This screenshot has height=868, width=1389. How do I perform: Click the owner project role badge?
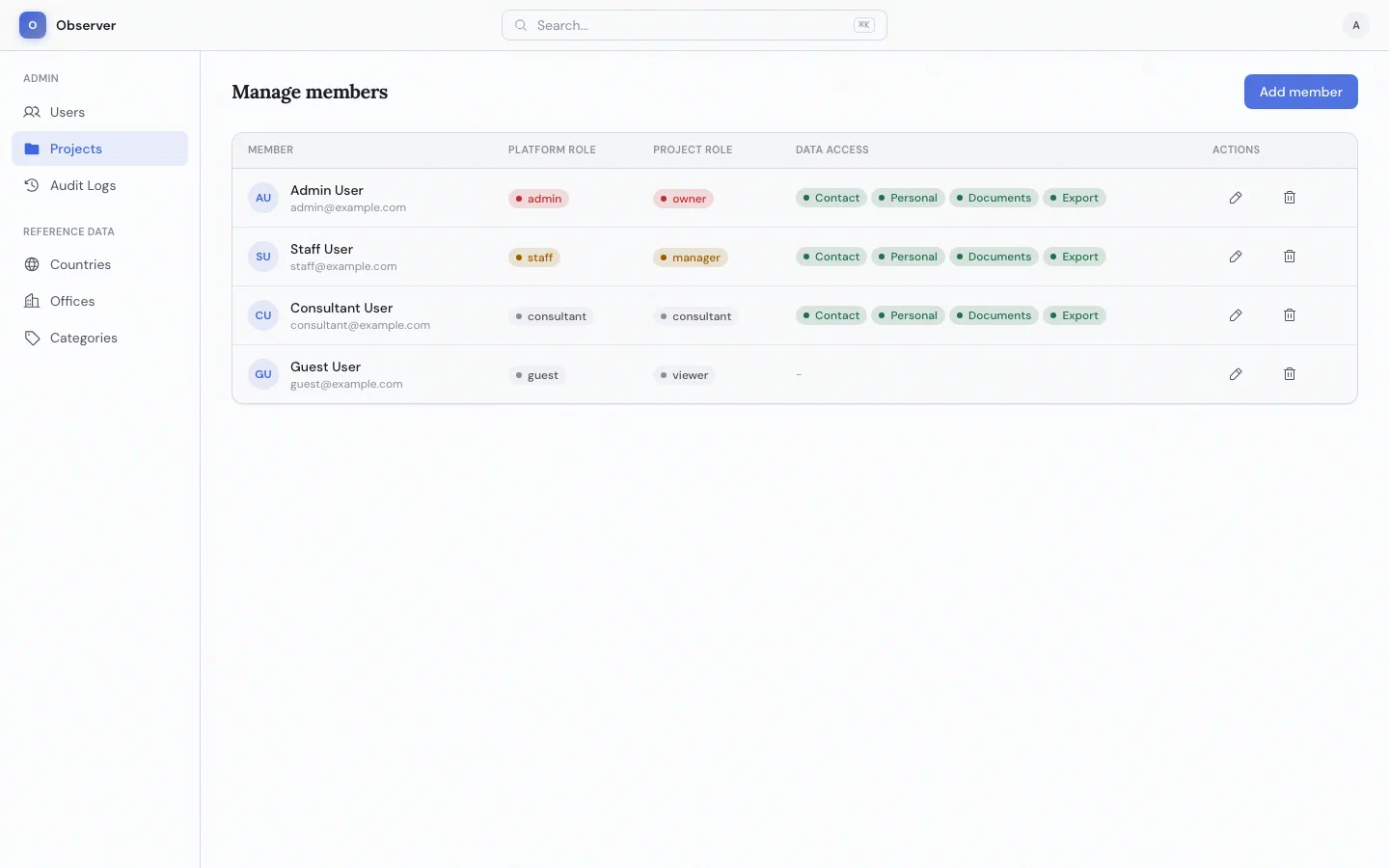pyautogui.click(x=683, y=199)
